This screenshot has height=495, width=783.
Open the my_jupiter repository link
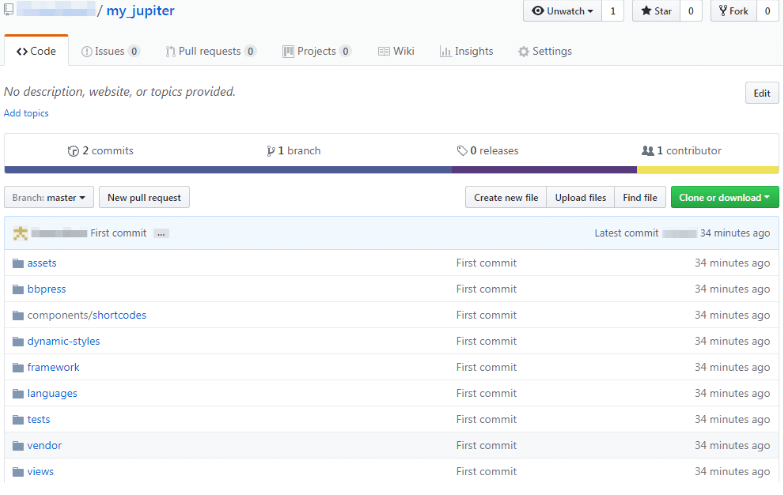coord(140,11)
